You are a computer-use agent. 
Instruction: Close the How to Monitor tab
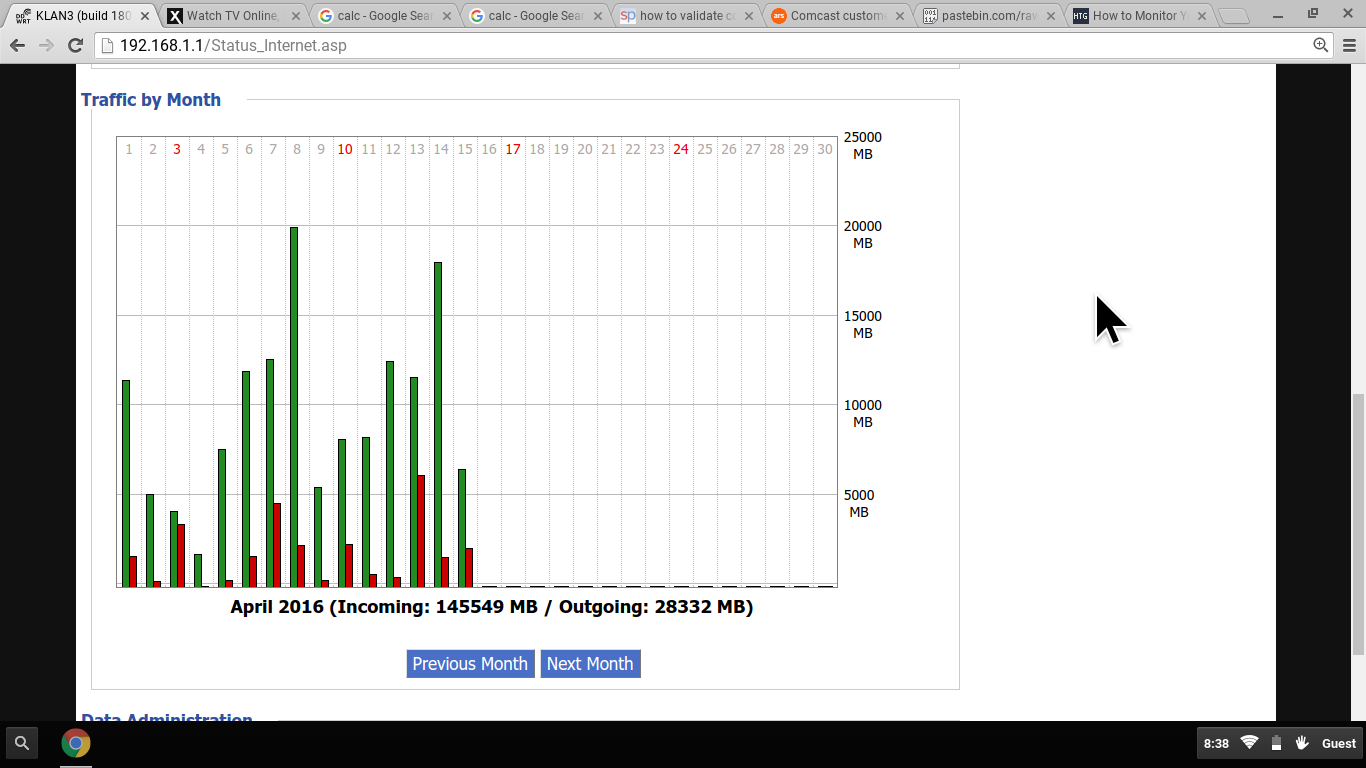click(1201, 16)
